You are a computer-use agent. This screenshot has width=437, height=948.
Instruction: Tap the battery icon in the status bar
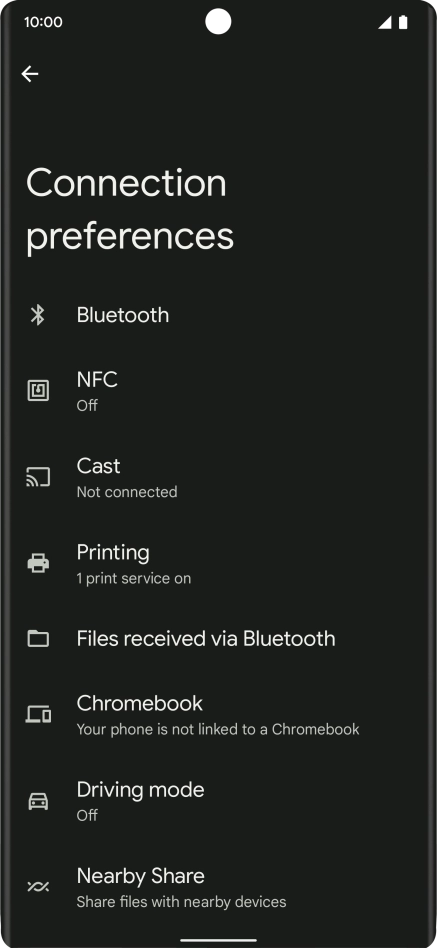(x=403, y=22)
